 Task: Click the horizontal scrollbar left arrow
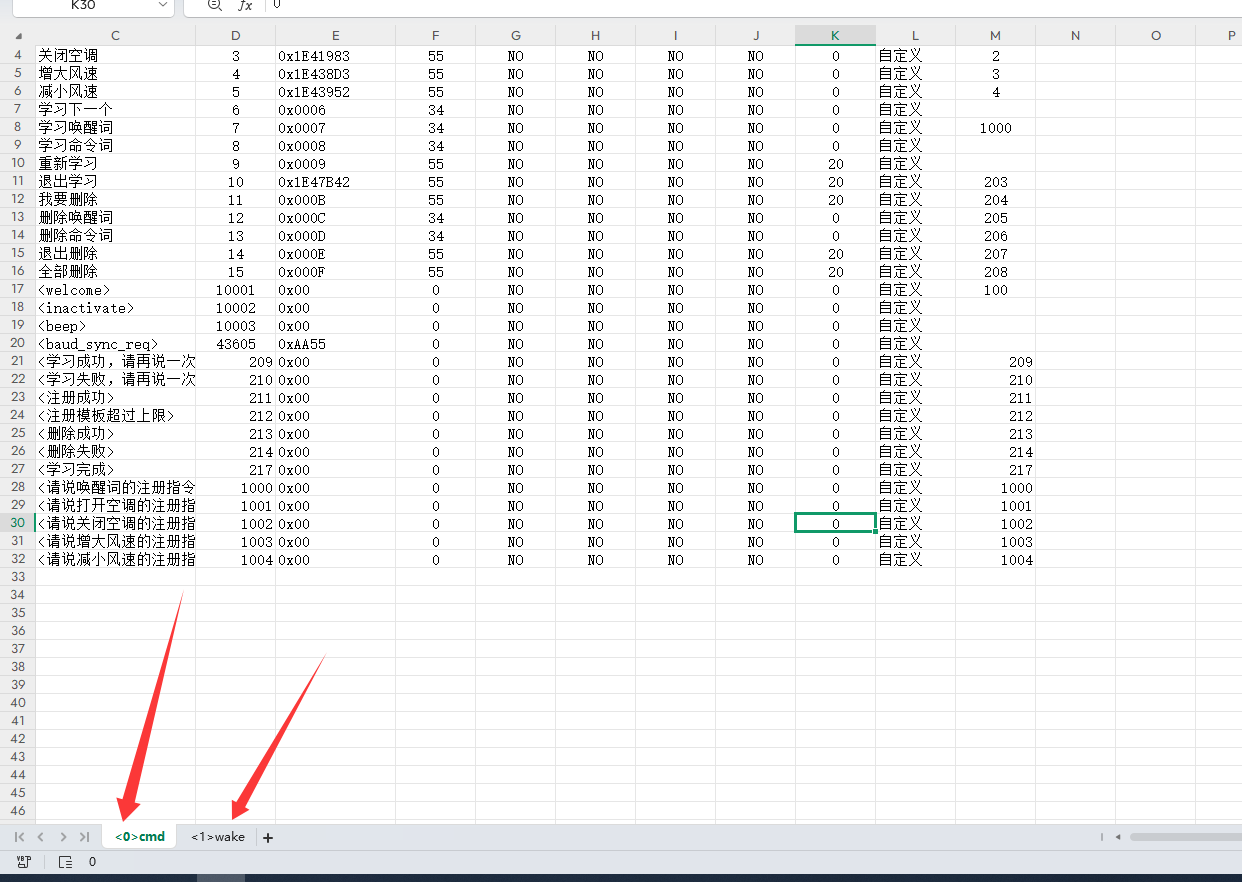point(1120,837)
